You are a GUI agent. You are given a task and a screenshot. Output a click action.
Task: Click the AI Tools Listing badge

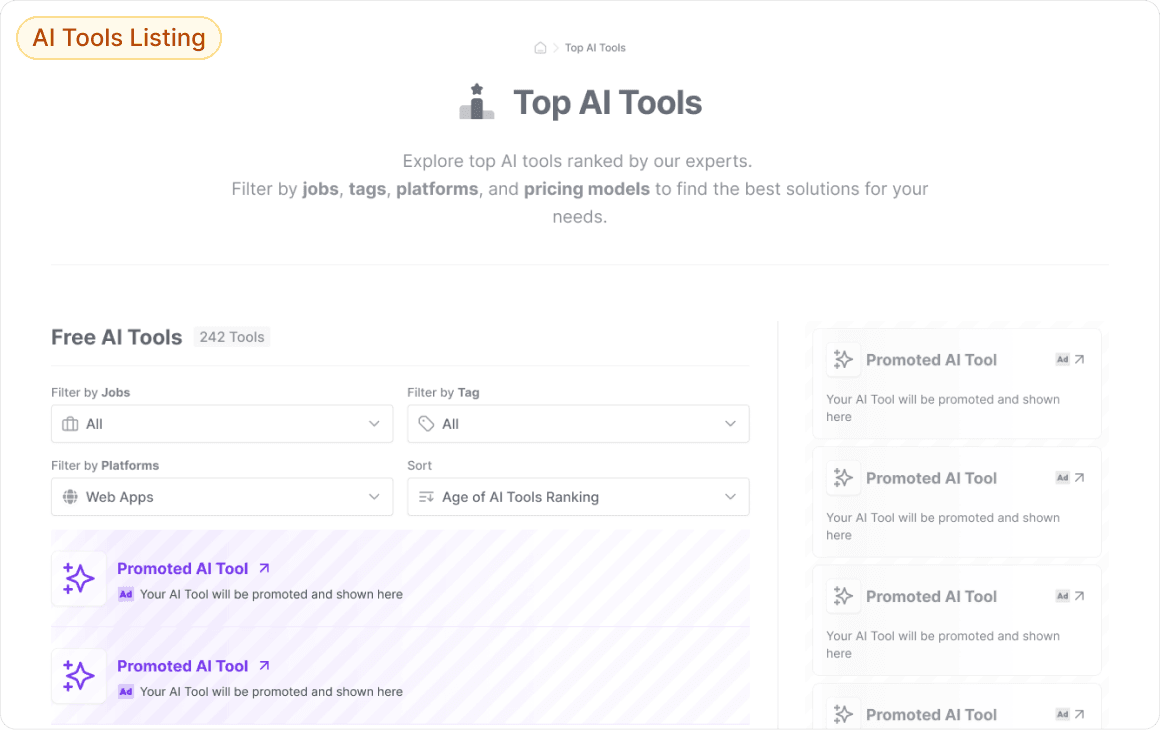point(118,37)
